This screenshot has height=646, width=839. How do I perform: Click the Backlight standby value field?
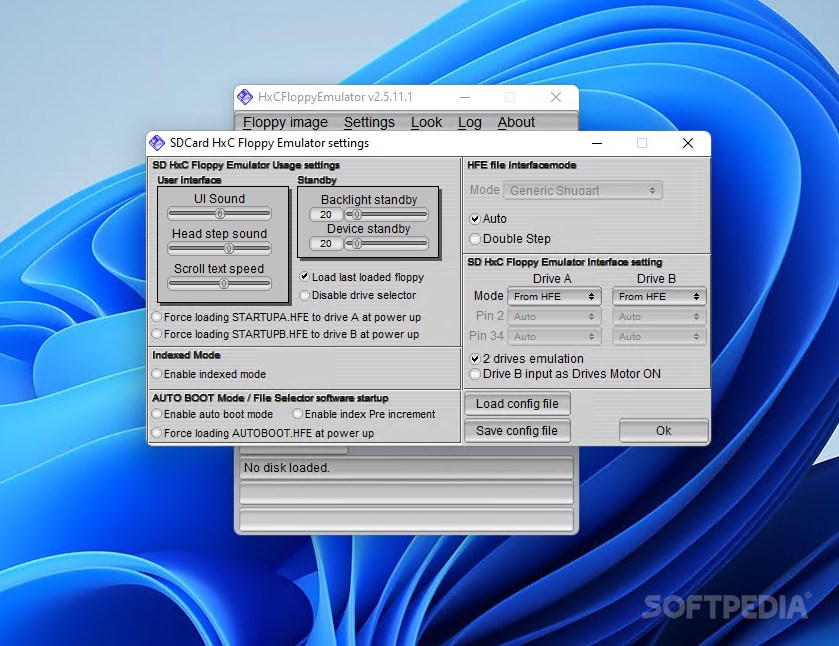[326, 215]
